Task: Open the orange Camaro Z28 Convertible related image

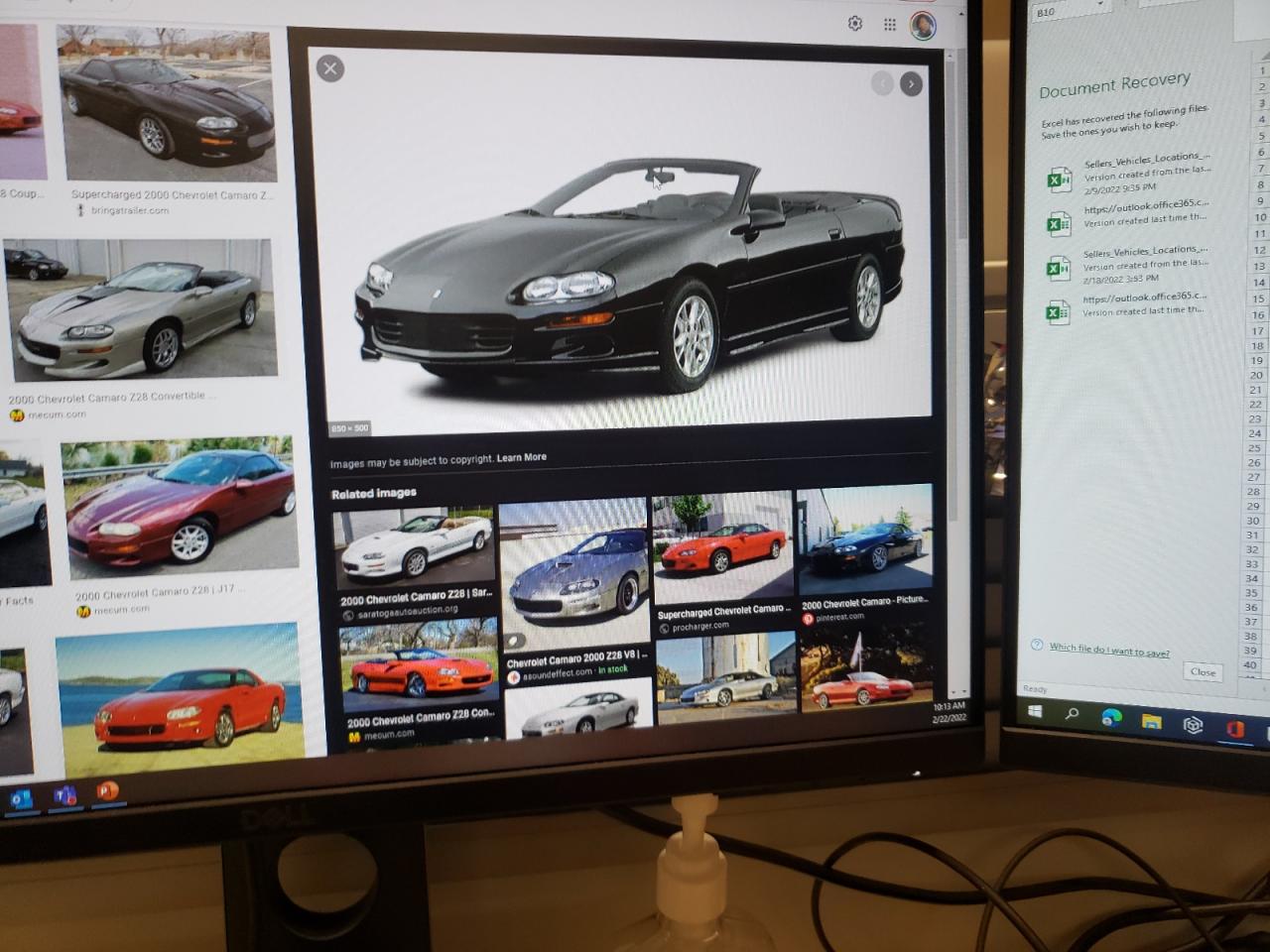Action: click(418, 664)
